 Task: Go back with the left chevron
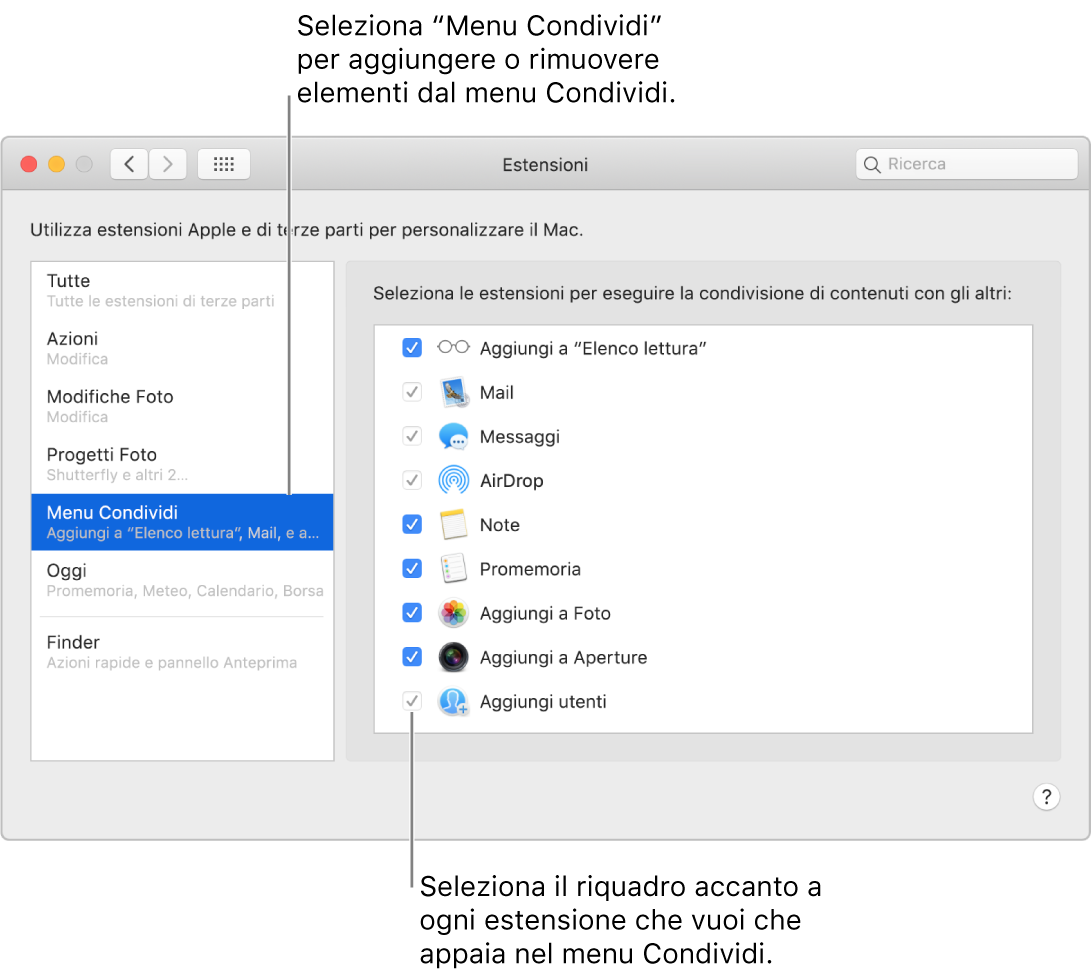[x=129, y=164]
